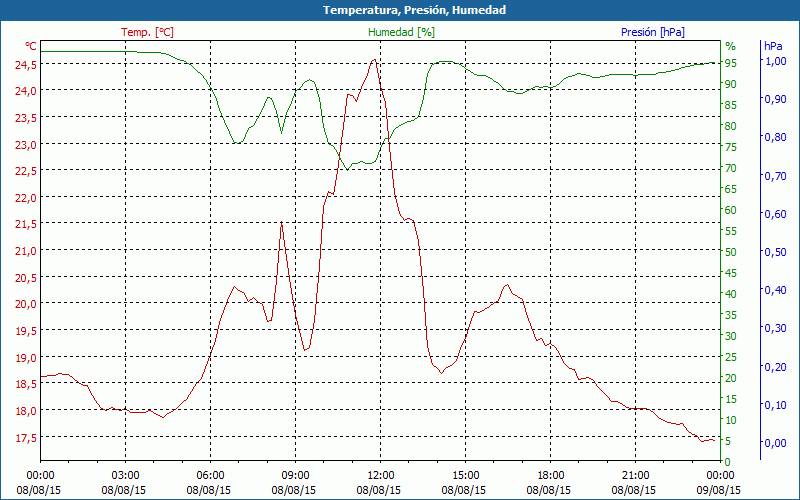Click the '24,5' temperature axis value
This screenshot has height=500, width=800.
pyautogui.click(x=26, y=65)
